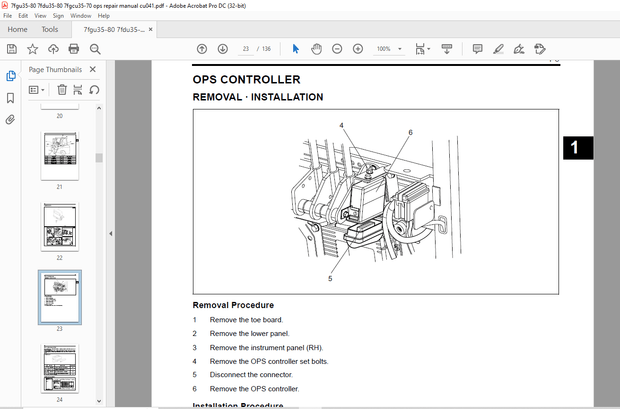Add a comment sticky note
The image size is (620, 409).
(x=478, y=49)
